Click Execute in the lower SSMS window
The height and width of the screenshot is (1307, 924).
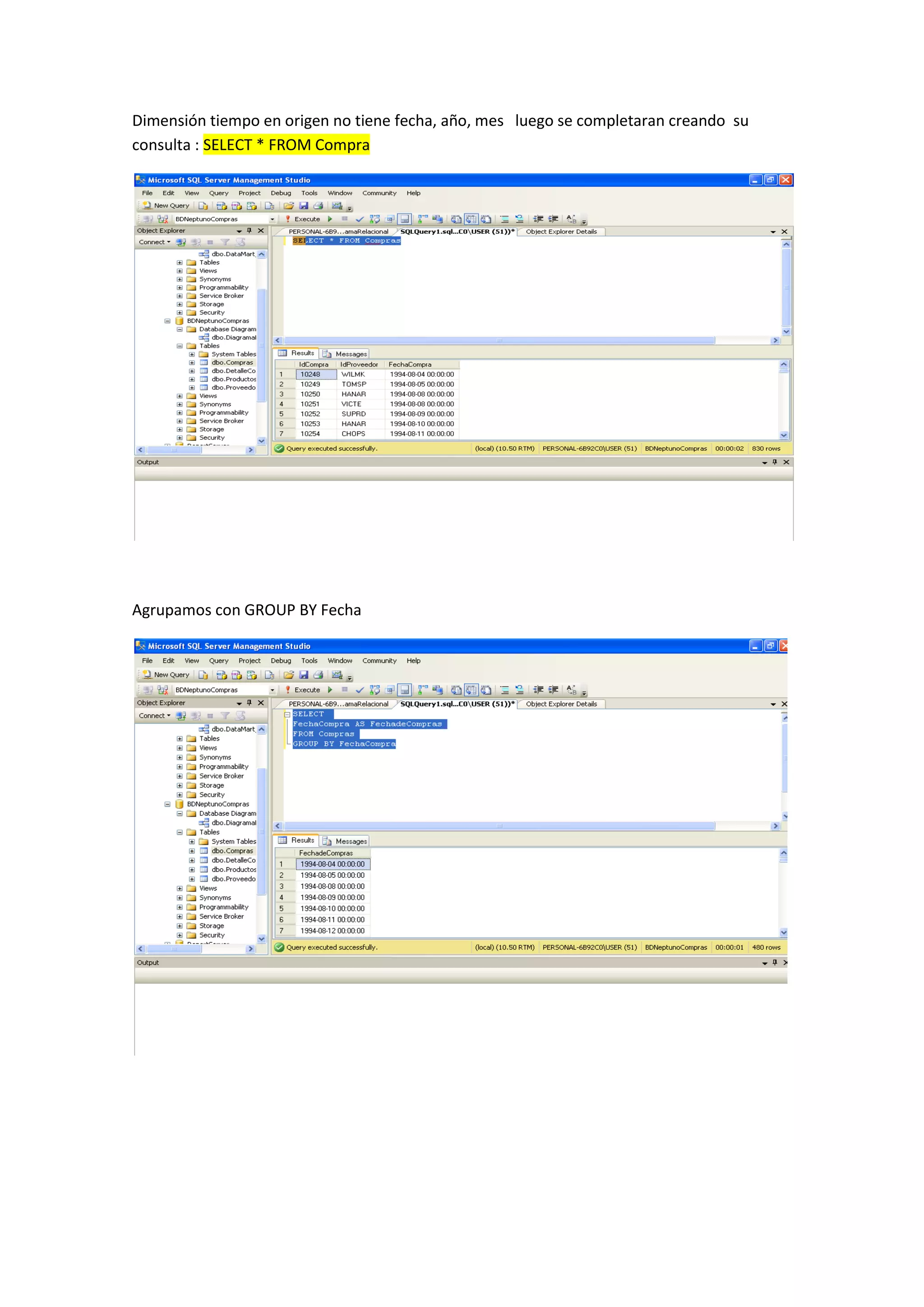[x=302, y=690]
